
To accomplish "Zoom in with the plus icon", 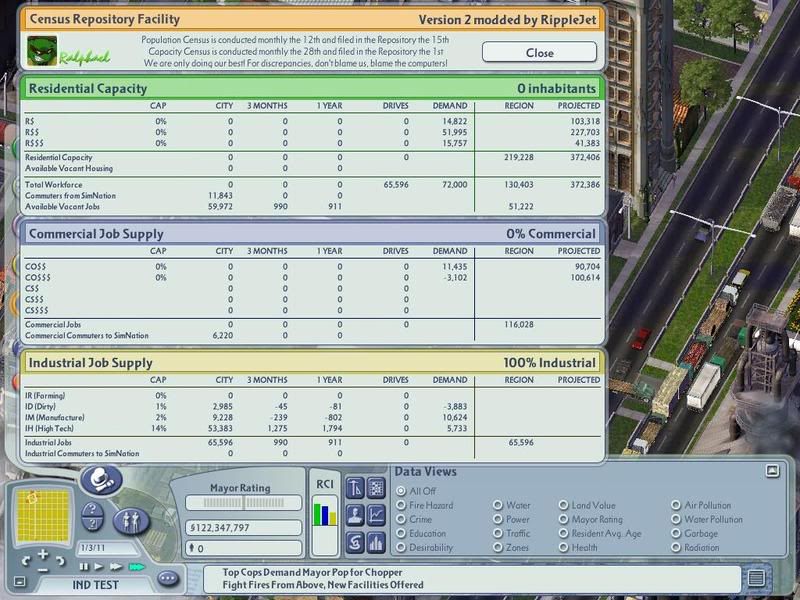I will 43,554.
